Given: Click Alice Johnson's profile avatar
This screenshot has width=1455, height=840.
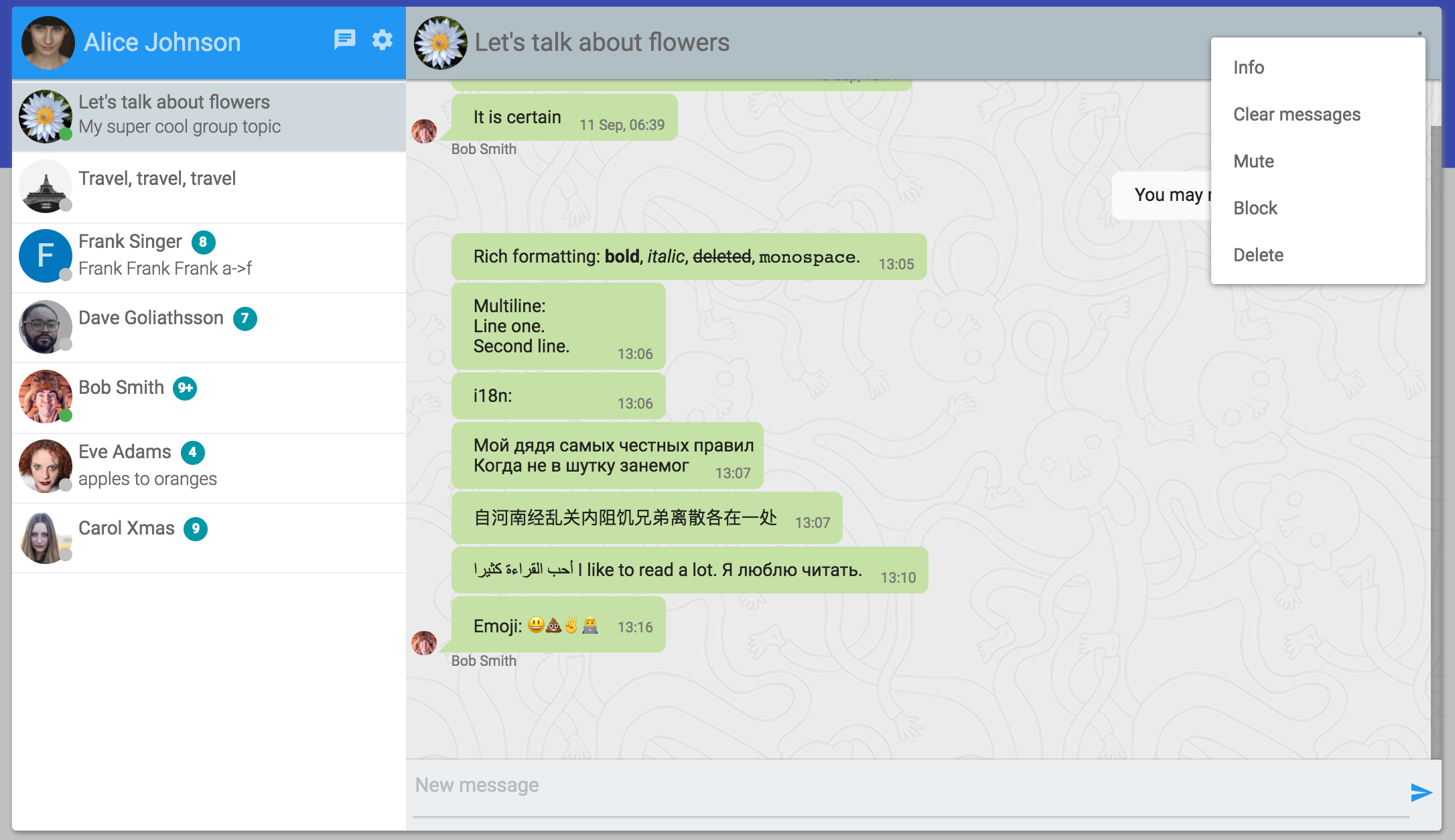Looking at the screenshot, I should point(48,43).
